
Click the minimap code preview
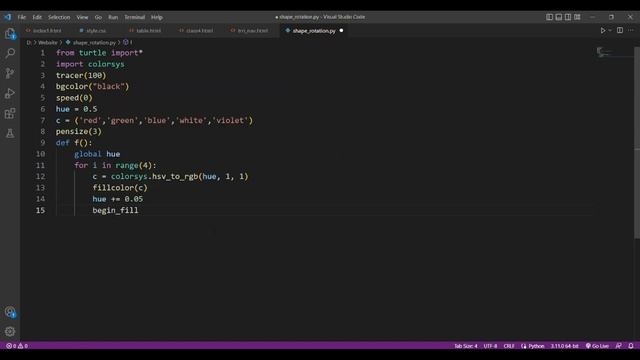[604, 52]
